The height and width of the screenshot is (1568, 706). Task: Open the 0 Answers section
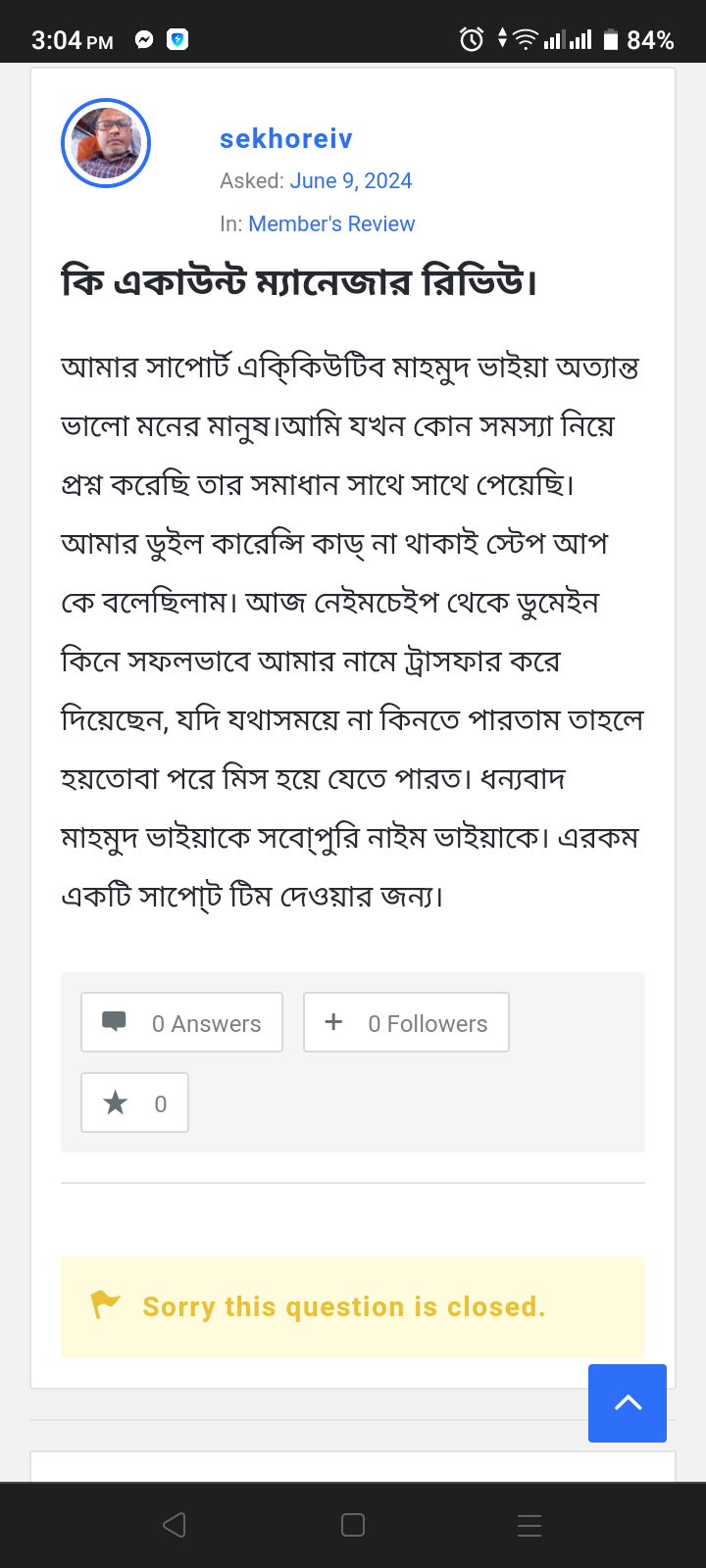point(181,1023)
